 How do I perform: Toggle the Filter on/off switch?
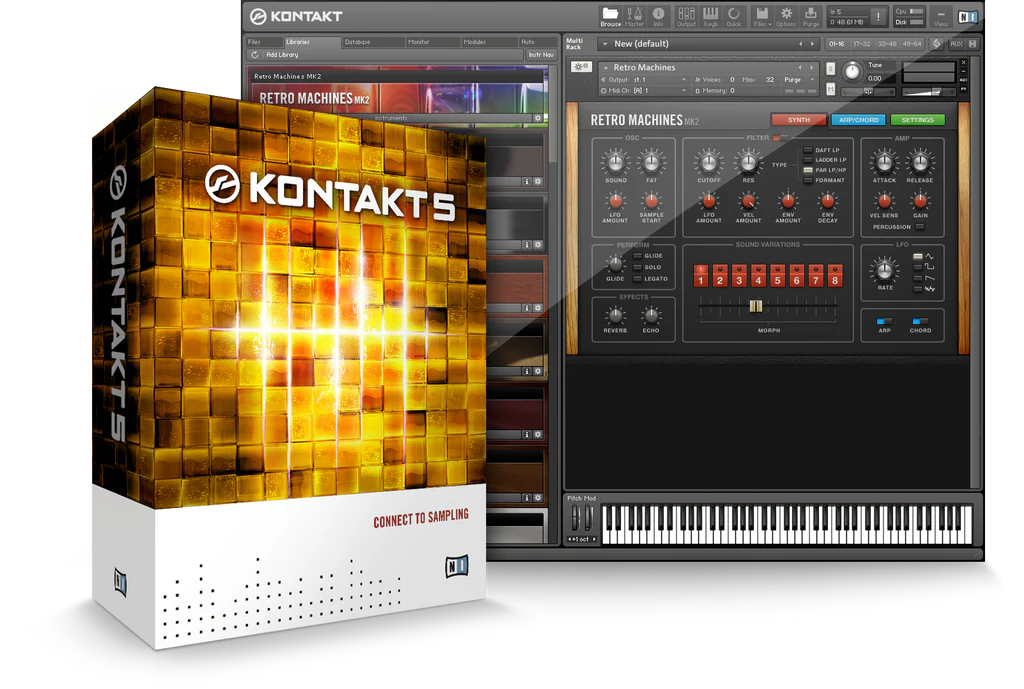click(780, 138)
